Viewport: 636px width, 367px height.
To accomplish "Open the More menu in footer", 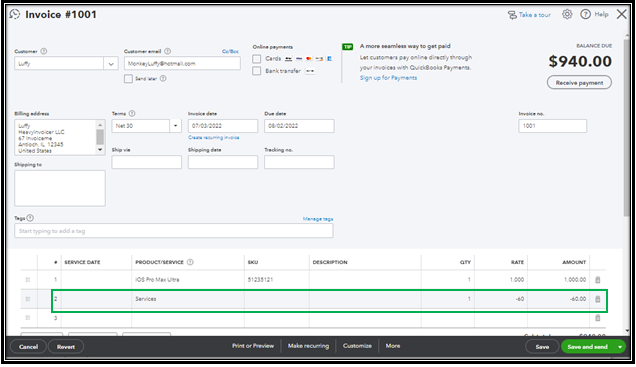I will tap(393, 346).
